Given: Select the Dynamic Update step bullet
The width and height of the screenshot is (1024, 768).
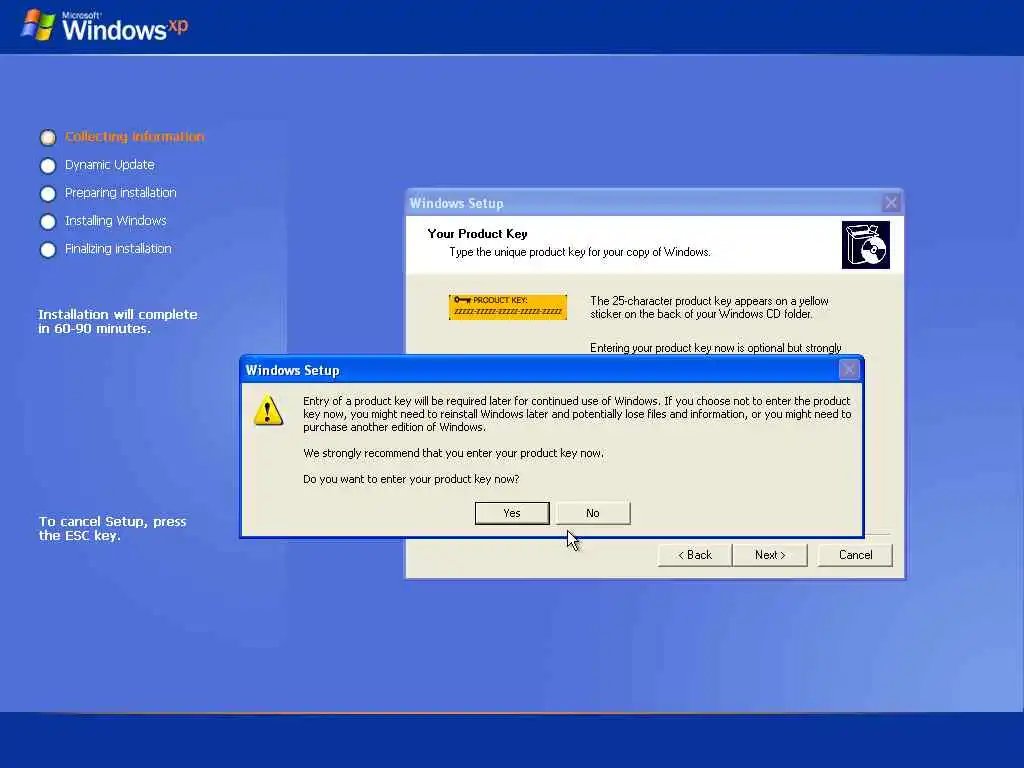Looking at the screenshot, I should (x=48, y=166).
